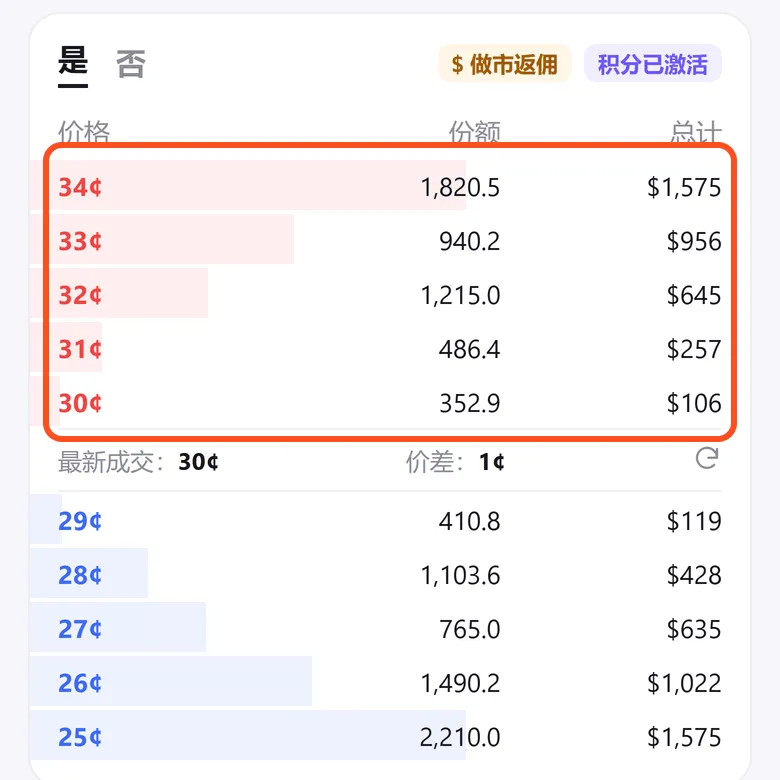Refresh the order book with reload icon
The height and width of the screenshot is (780, 780).
point(707,458)
